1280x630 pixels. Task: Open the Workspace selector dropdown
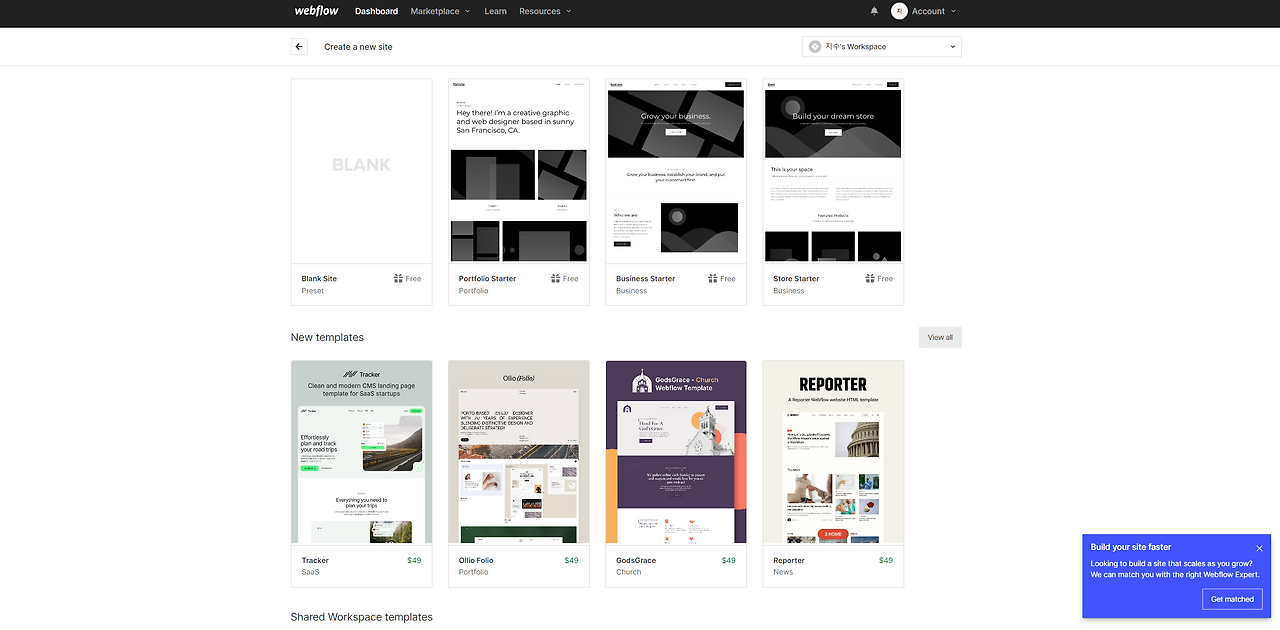(882, 47)
